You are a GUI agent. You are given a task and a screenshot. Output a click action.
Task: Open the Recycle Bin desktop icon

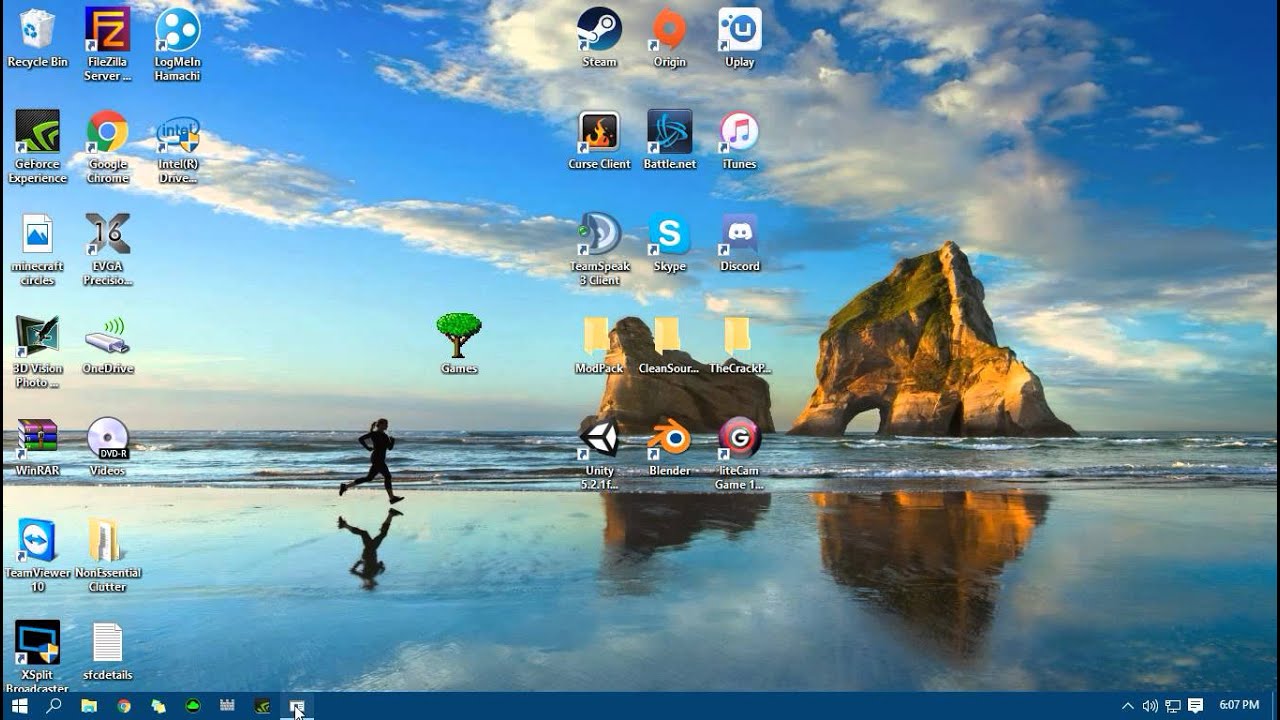[x=38, y=39]
